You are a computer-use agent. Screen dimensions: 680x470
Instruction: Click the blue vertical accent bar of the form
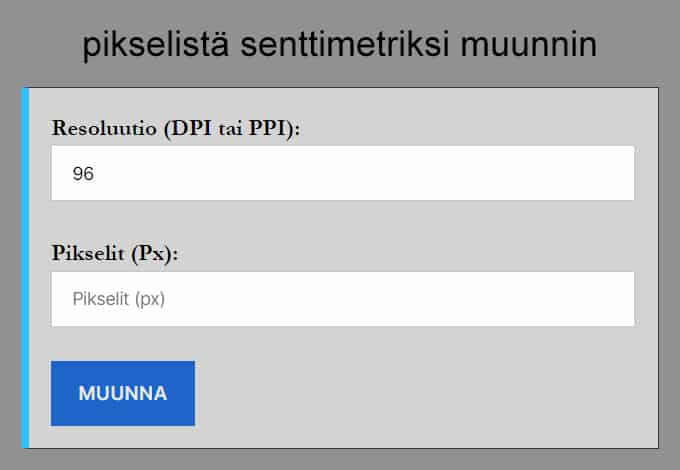pyautogui.click(x=26, y=268)
